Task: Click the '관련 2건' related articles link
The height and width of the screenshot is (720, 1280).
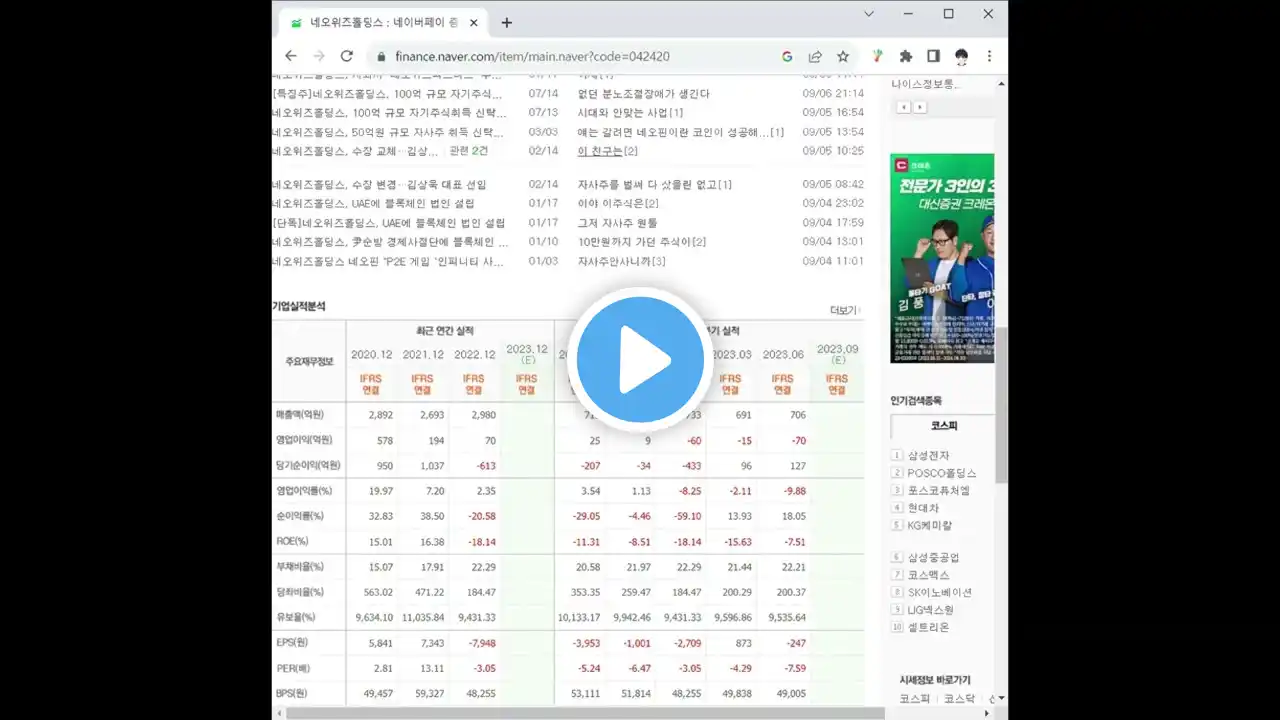Action: pyautogui.click(x=469, y=151)
